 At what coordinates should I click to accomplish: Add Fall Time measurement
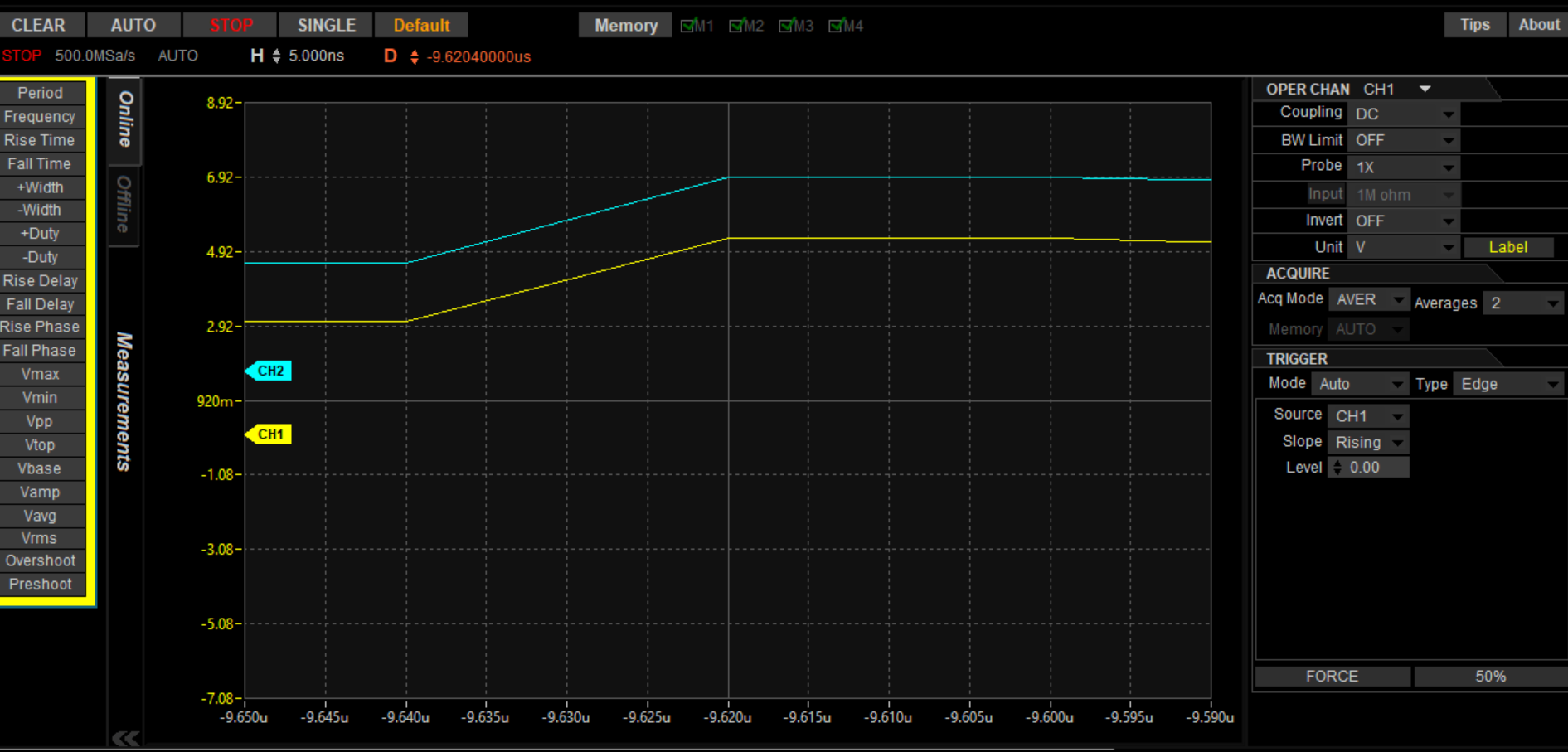coord(42,163)
